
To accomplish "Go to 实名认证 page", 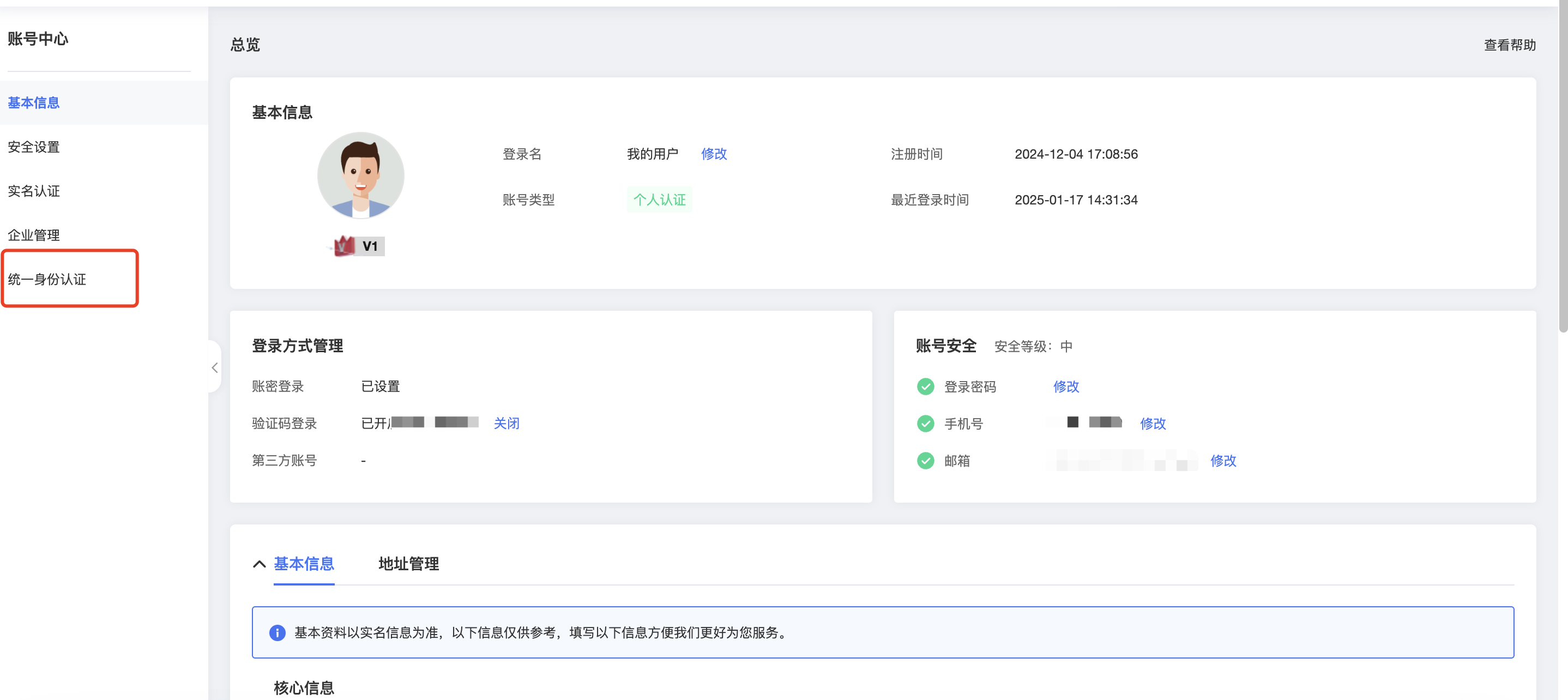I will 33,190.
